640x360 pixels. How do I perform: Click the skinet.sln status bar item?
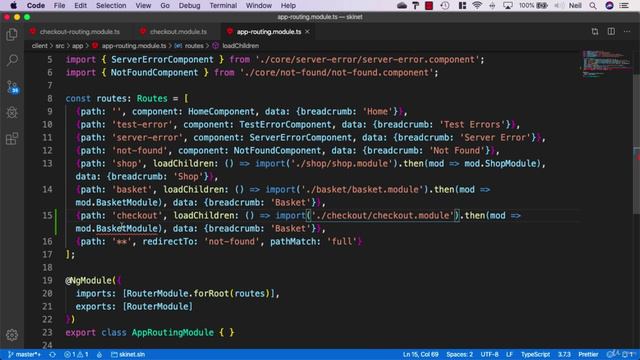click(x=128, y=354)
